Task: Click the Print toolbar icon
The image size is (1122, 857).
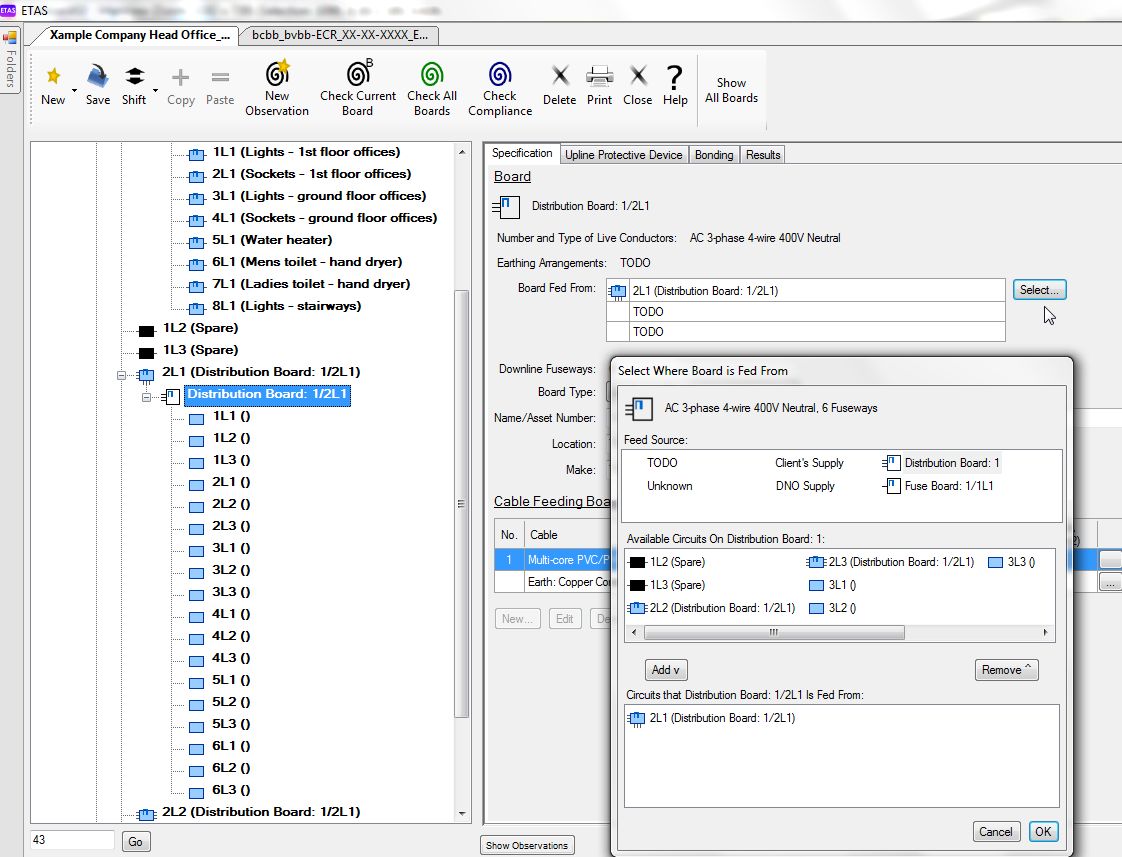Action: 599,76
